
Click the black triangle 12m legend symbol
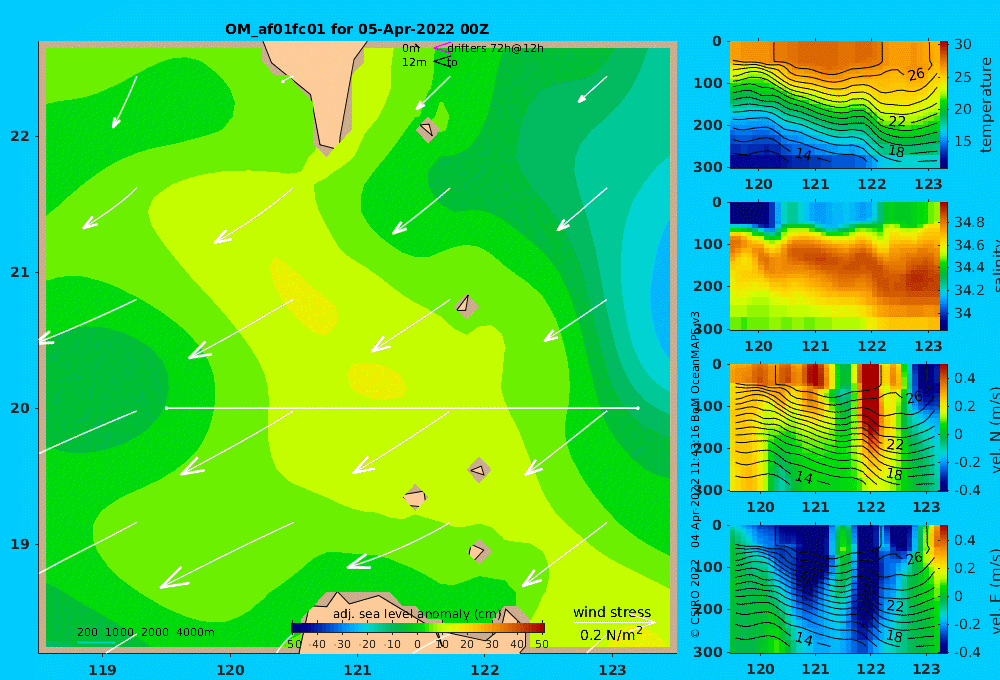(442, 62)
